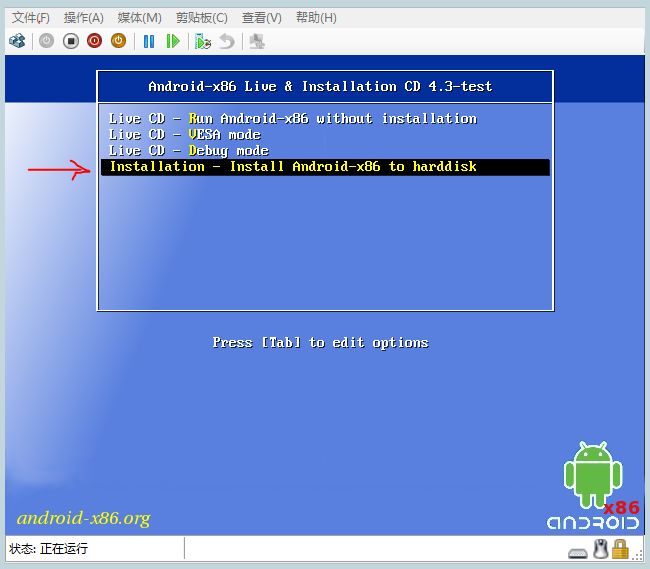This screenshot has width=650, height=569.
Task: Create a checkpoint with the snapshot icon
Action: point(203,41)
